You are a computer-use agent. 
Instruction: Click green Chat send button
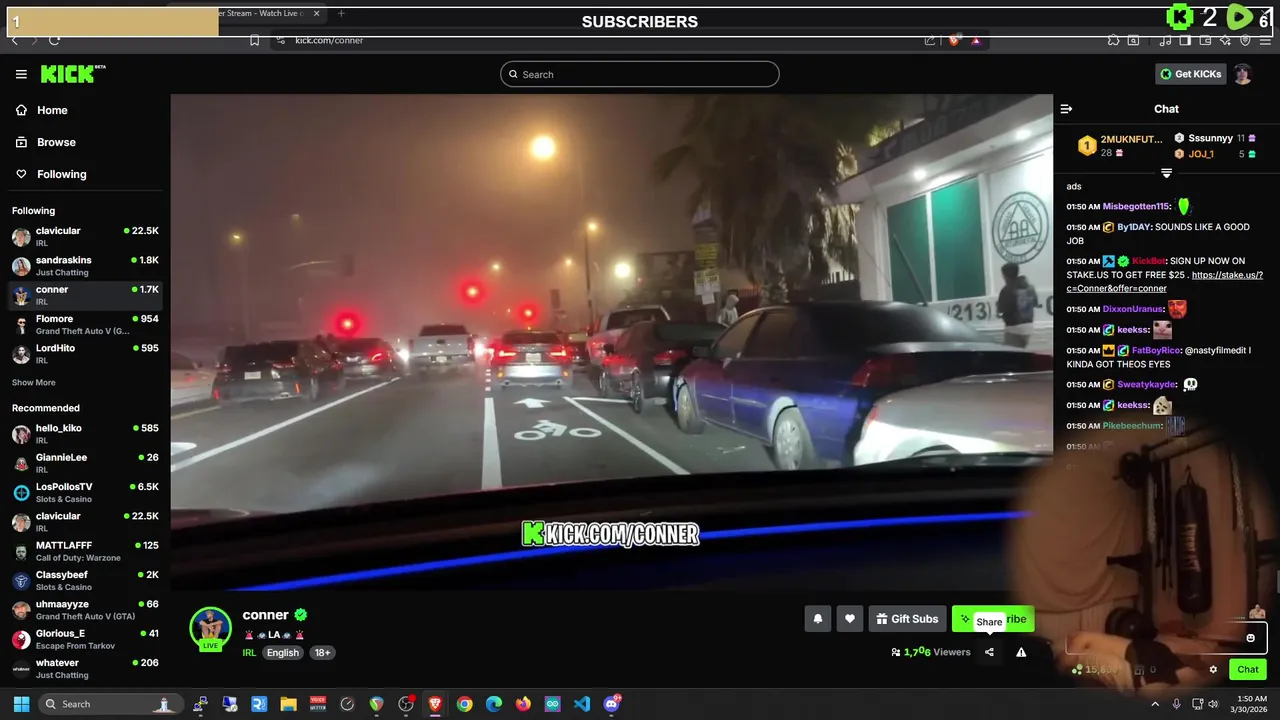pyautogui.click(x=1248, y=670)
